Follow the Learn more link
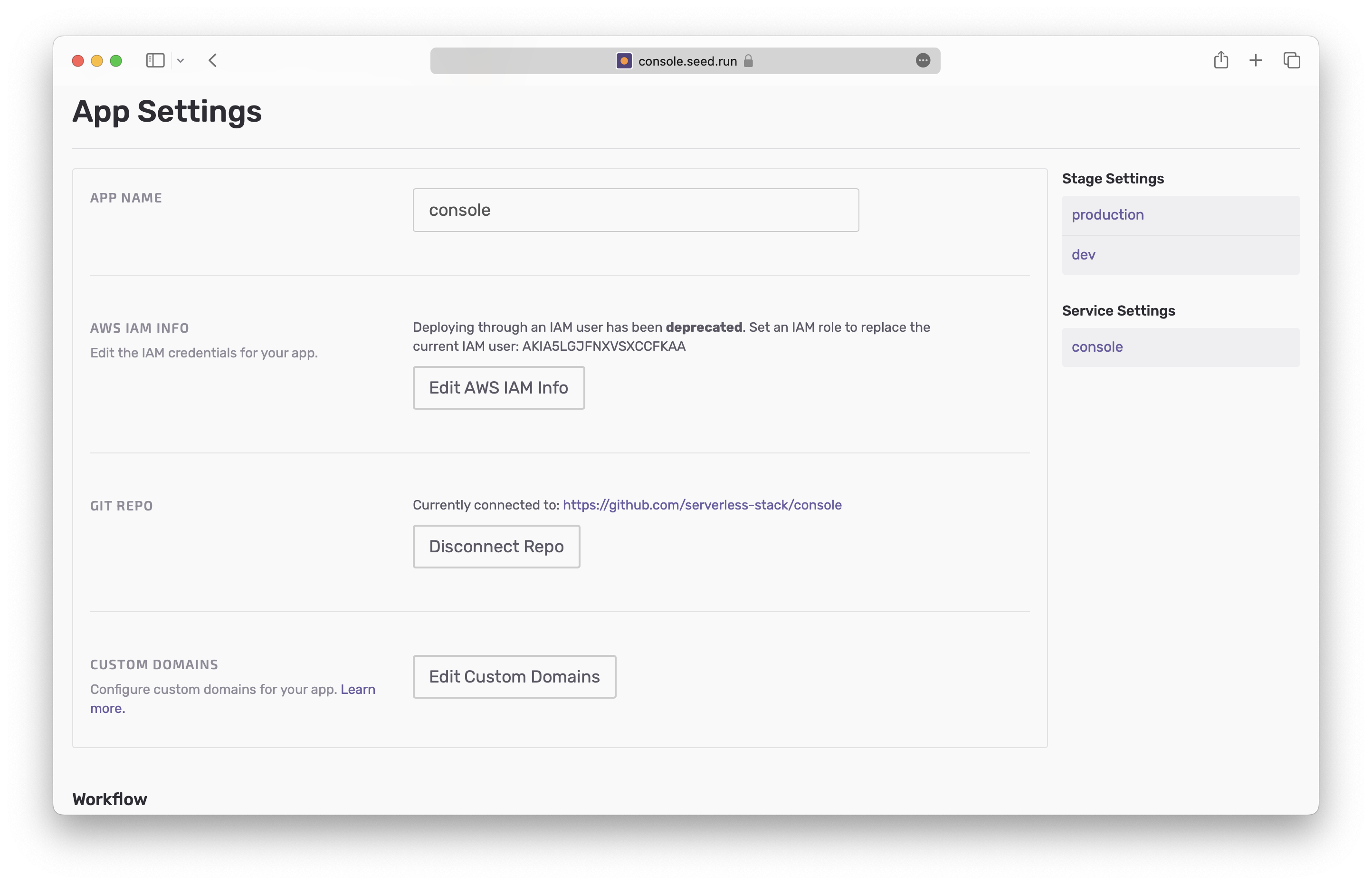This screenshot has height=885, width=1372. click(x=357, y=690)
